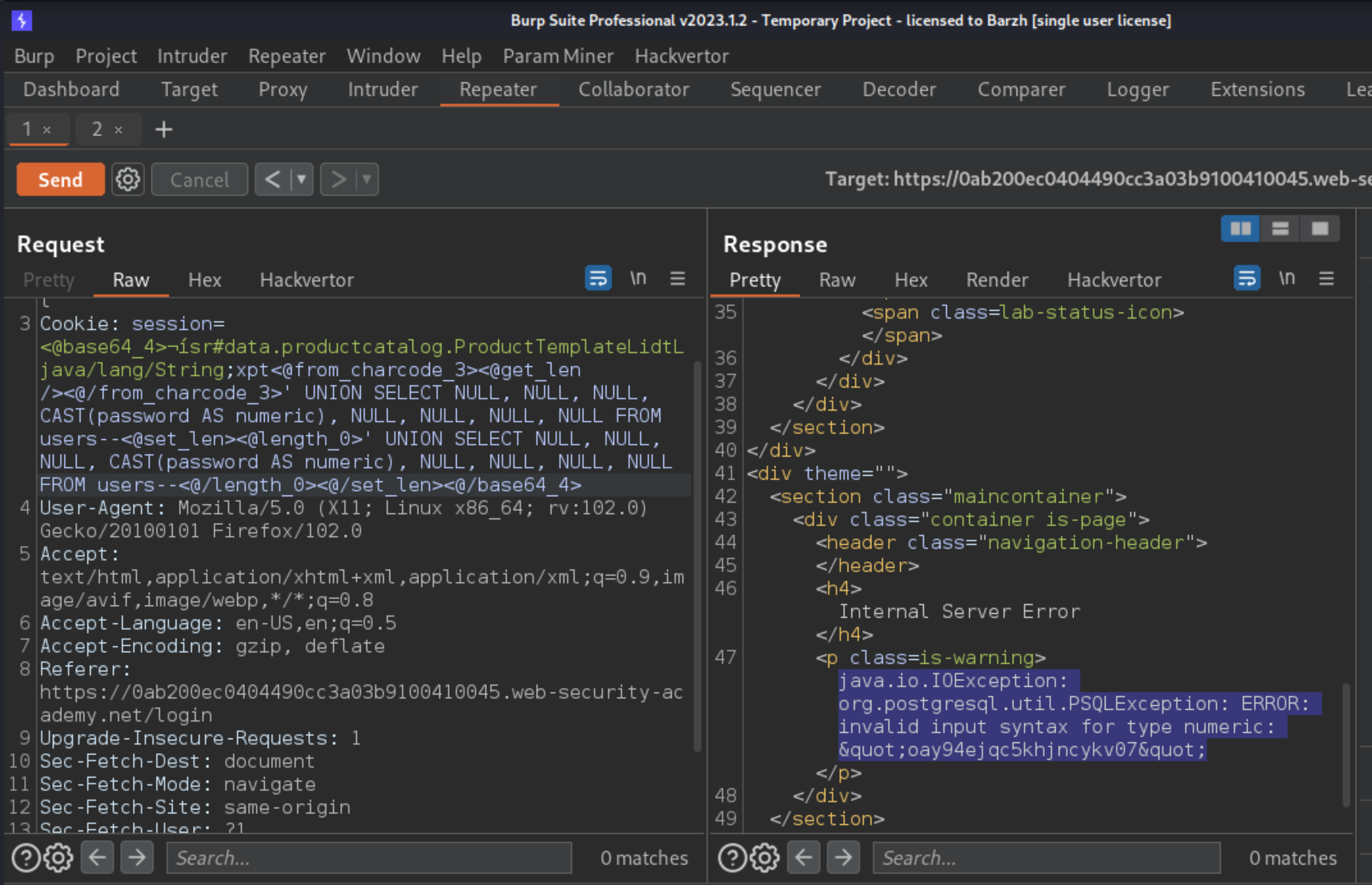Select combined tabbed layout view
Viewport: 1372px width, 885px height.
click(1320, 229)
